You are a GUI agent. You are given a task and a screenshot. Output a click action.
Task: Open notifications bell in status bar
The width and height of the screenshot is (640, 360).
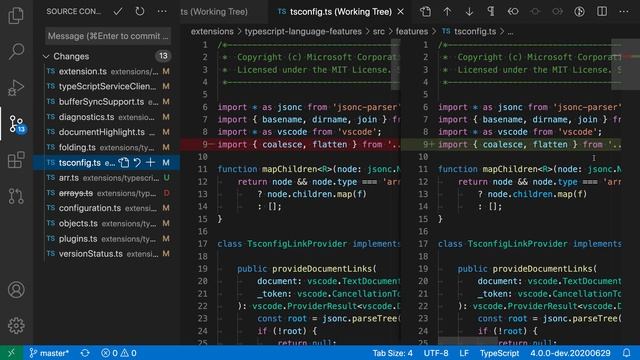[626, 353]
